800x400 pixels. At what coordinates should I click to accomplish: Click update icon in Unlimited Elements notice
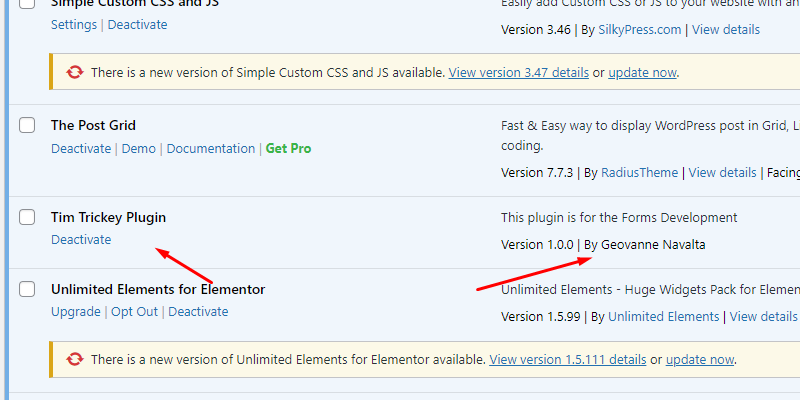pyautogui.click(x=74, y=359)
